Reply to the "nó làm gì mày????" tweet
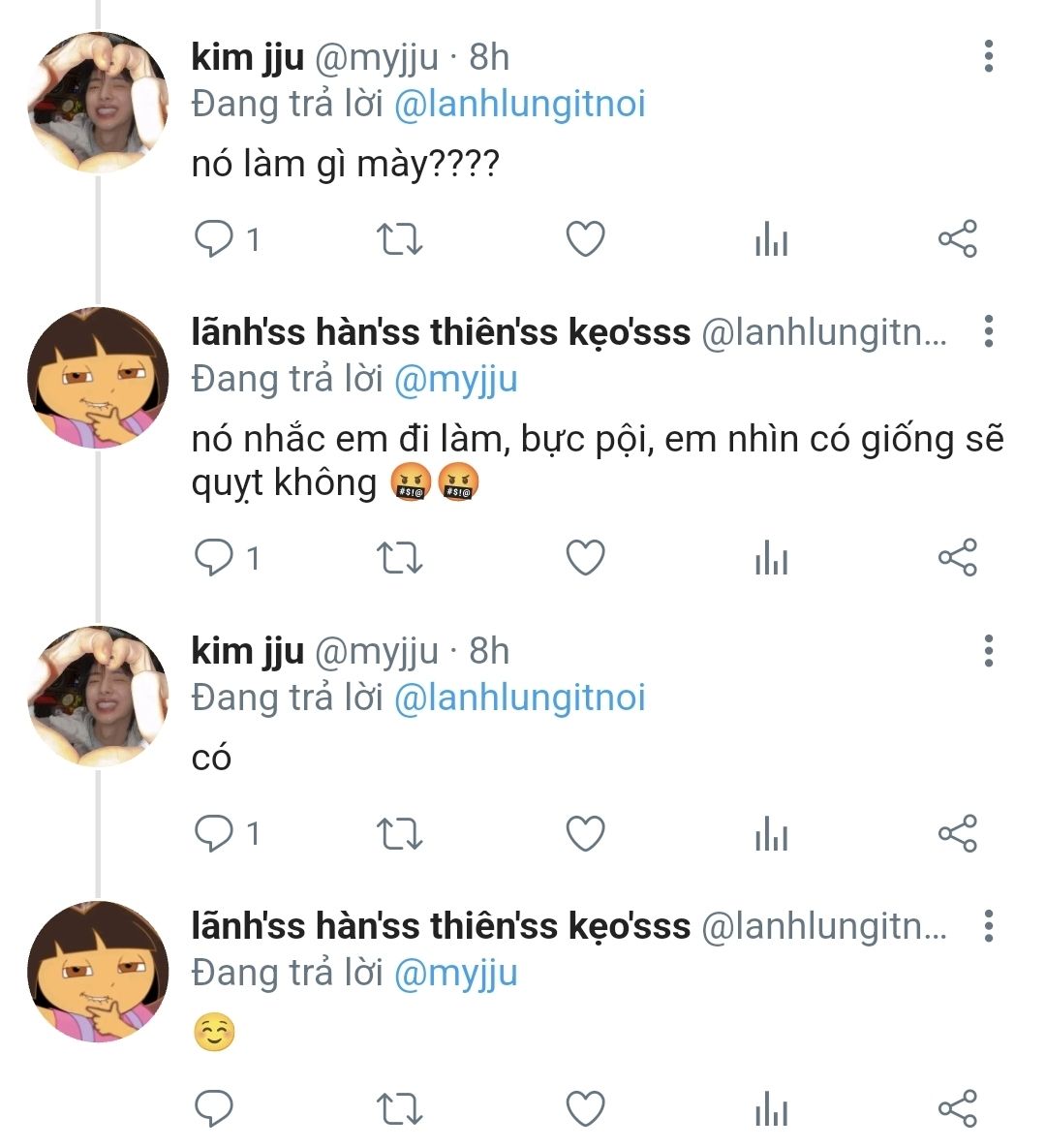Viewport: 1046px width, 1148px height. pos(214,238)
